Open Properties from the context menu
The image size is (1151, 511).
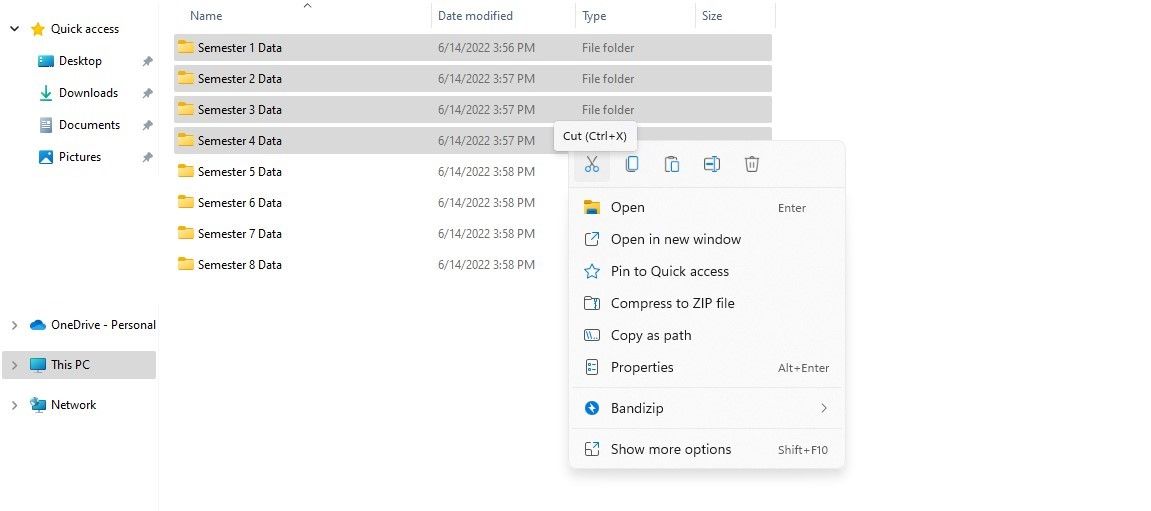click(x=642, y=367)
